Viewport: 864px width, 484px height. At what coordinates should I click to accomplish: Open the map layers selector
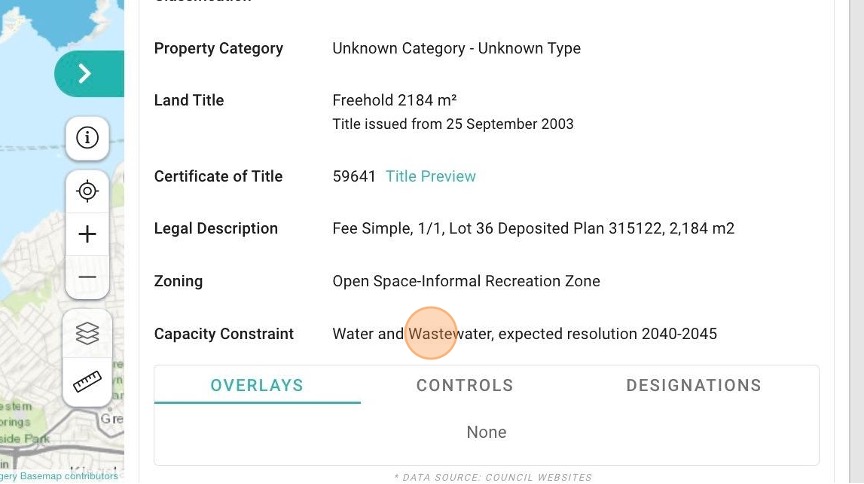coord(87,333)
